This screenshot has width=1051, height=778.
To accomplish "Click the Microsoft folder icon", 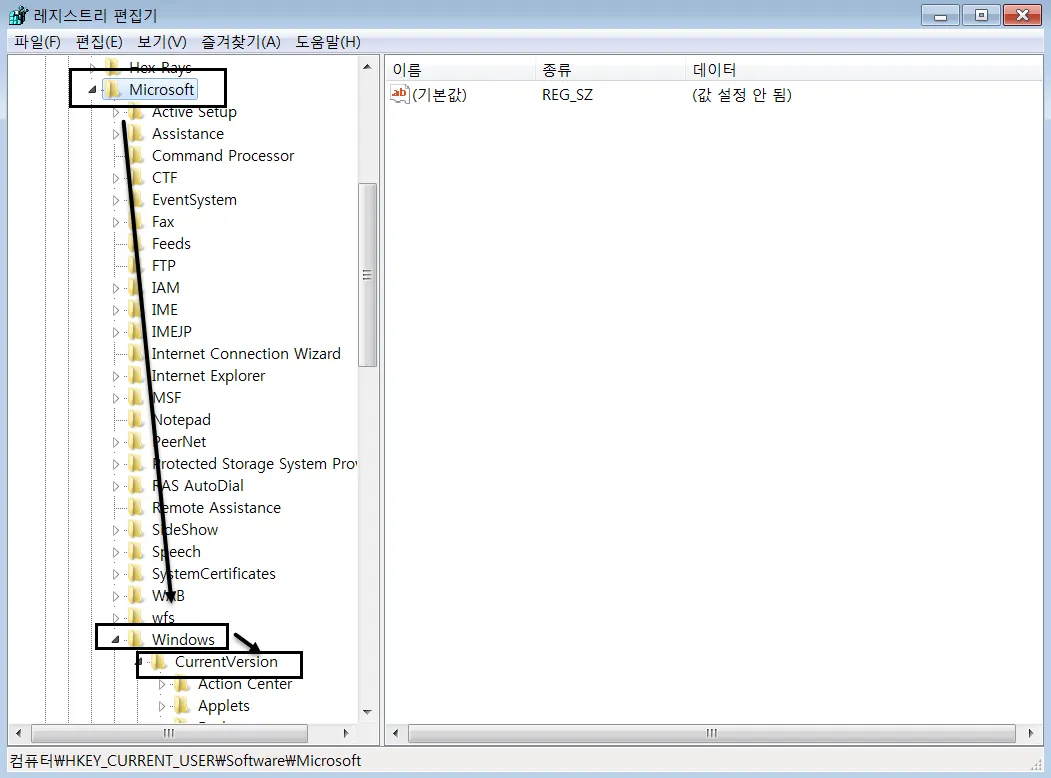I will pos(113,89).
